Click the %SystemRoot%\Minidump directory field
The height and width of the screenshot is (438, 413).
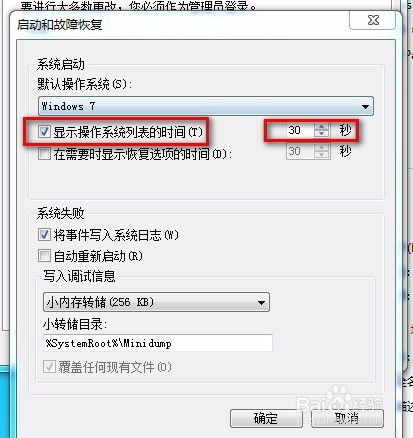click(158, 343)
